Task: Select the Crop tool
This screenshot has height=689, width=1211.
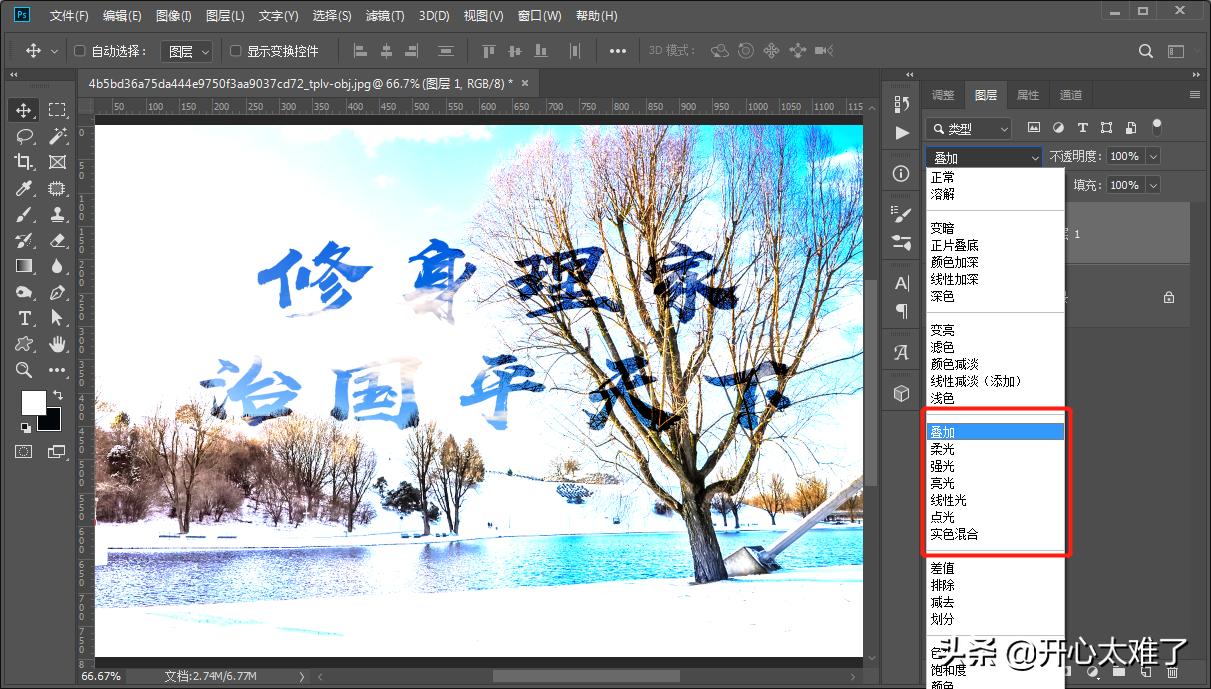Action: tap(25, 162)
